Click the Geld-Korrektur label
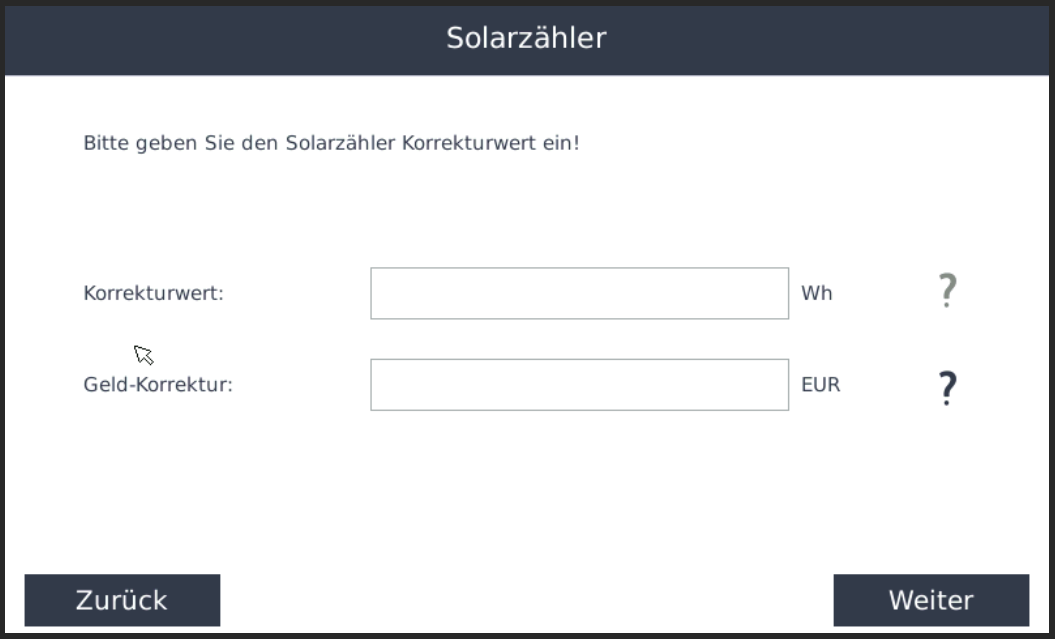The height and width of the screenshot is (639, 1055). coord(158,385)
